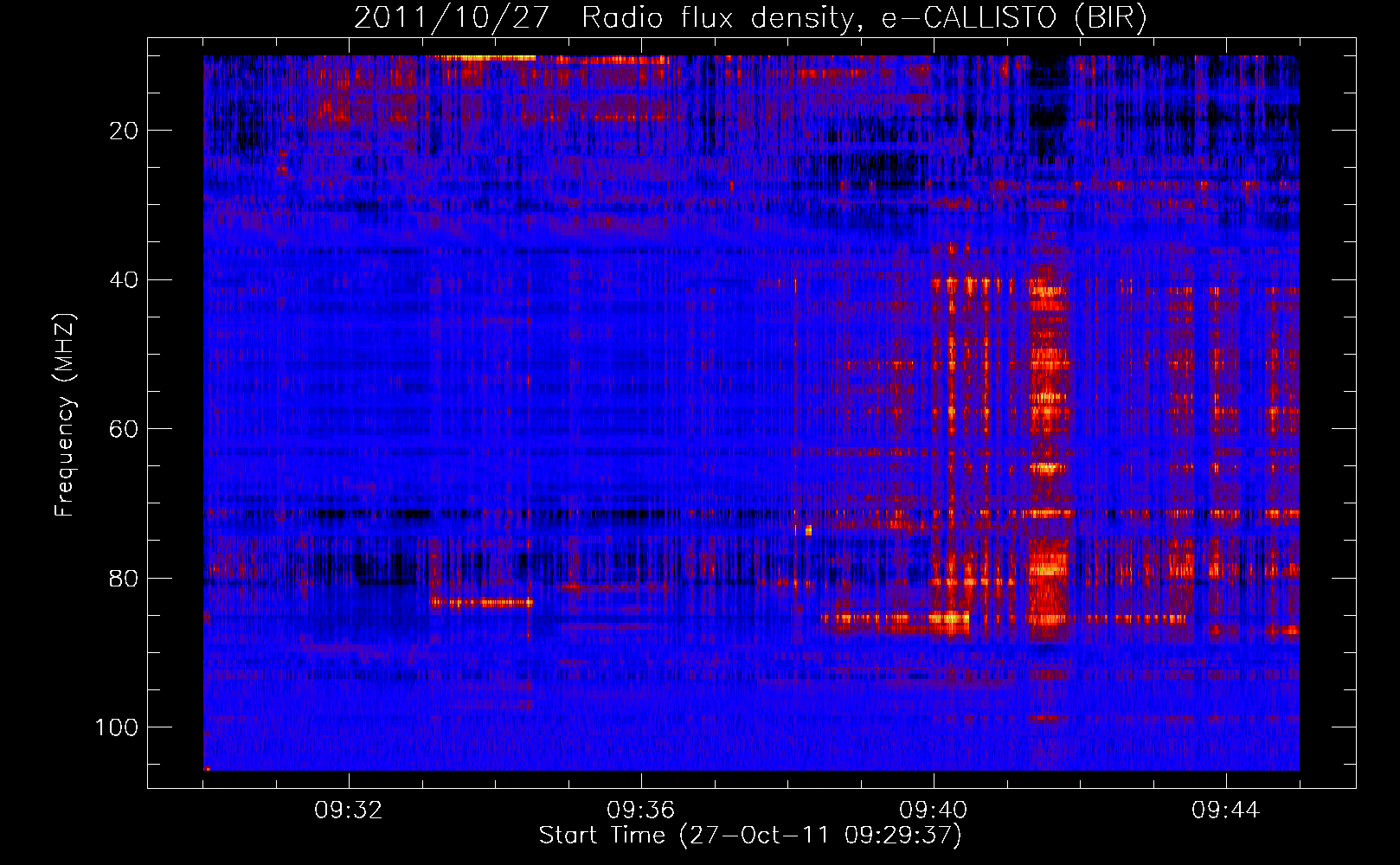1400x865 pixels.
Task: Click the 'Frequency (MHZ)' axis label
Action: click(65, 415)
